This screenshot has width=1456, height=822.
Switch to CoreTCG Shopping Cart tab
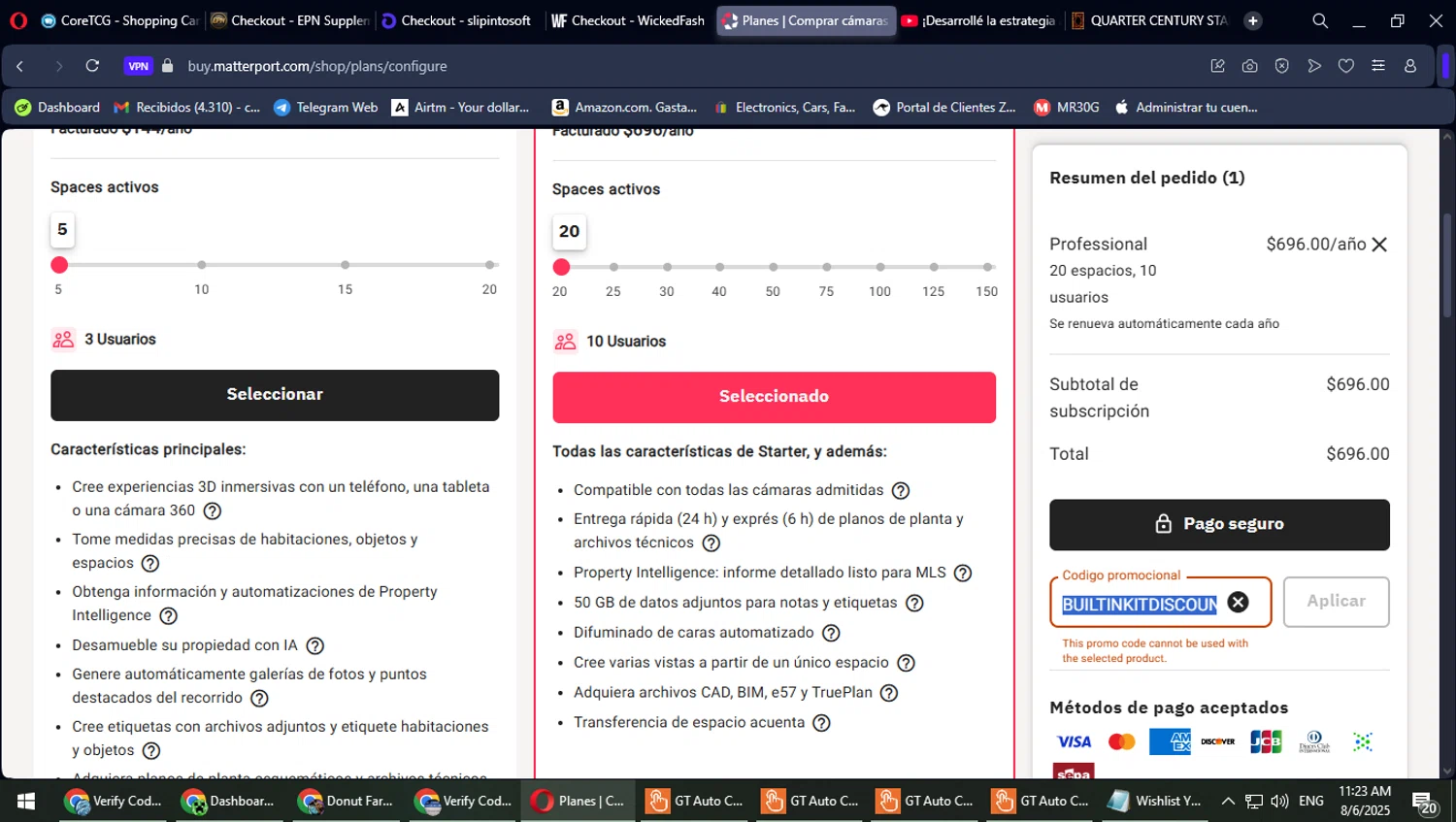[119, 20]
